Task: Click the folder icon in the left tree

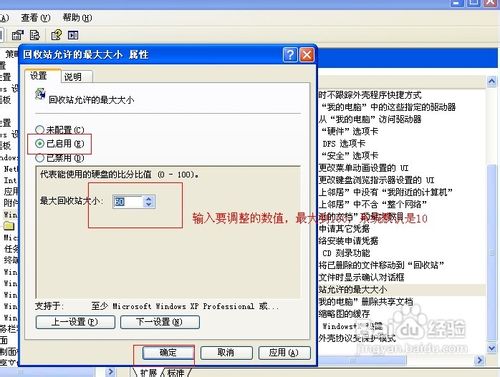Action: tap(9, 226)
